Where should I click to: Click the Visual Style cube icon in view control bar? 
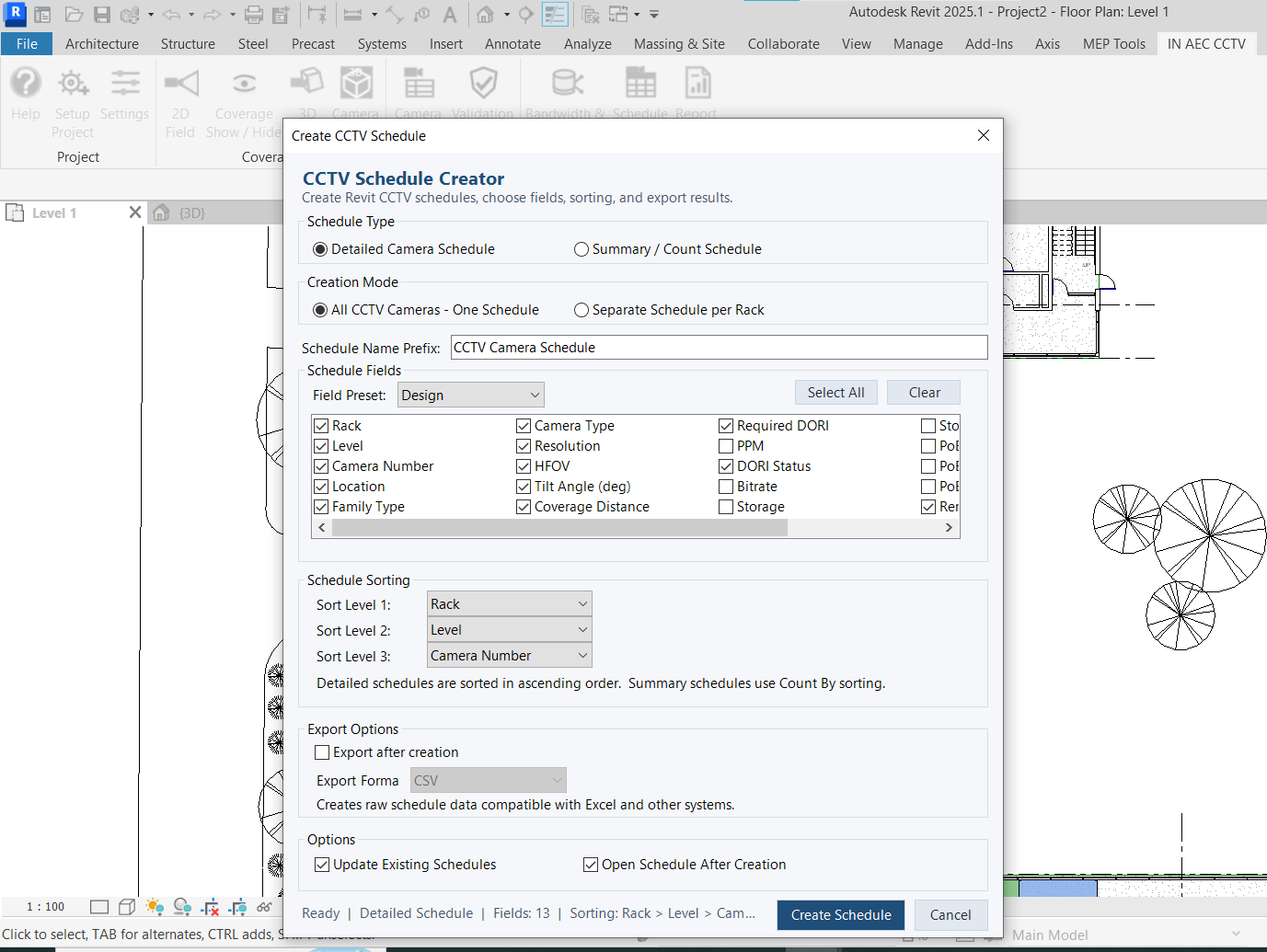[127, 907]
